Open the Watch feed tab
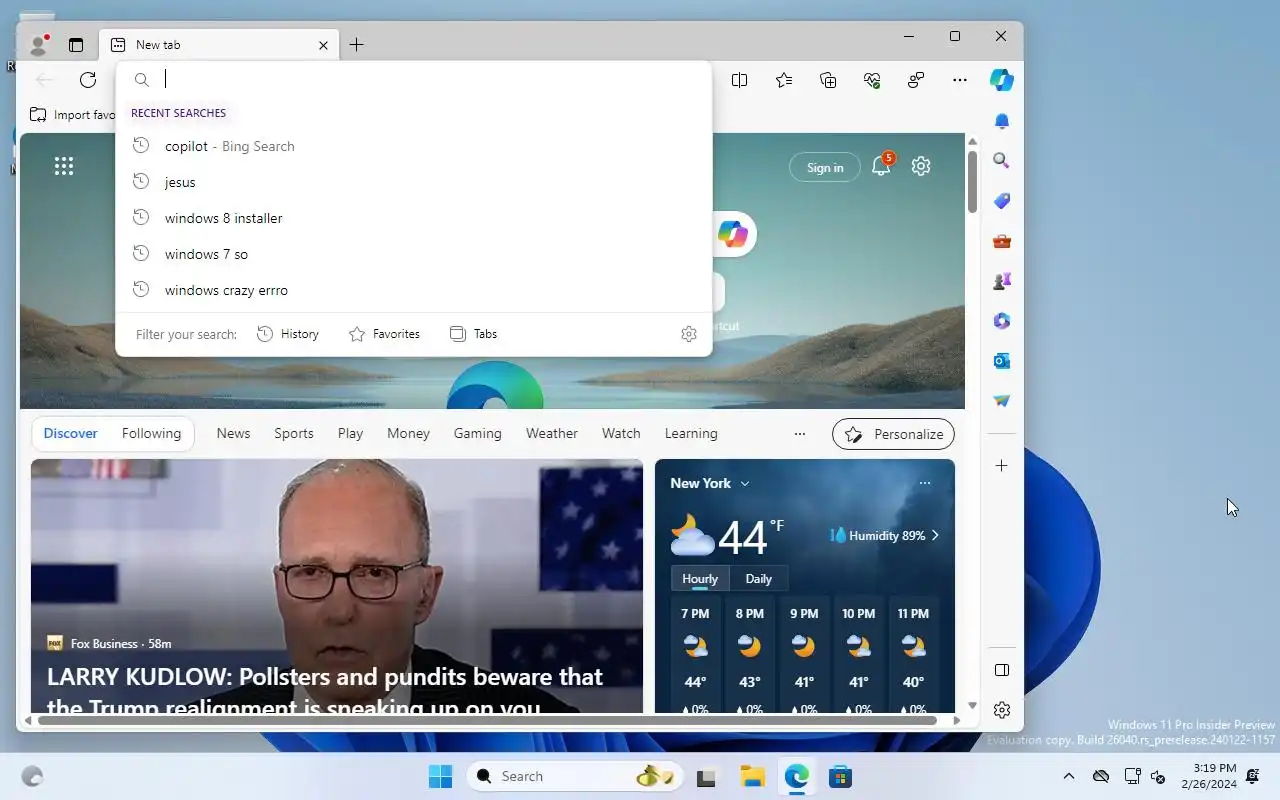This screenshot has height=800, width=1280. 621,434
